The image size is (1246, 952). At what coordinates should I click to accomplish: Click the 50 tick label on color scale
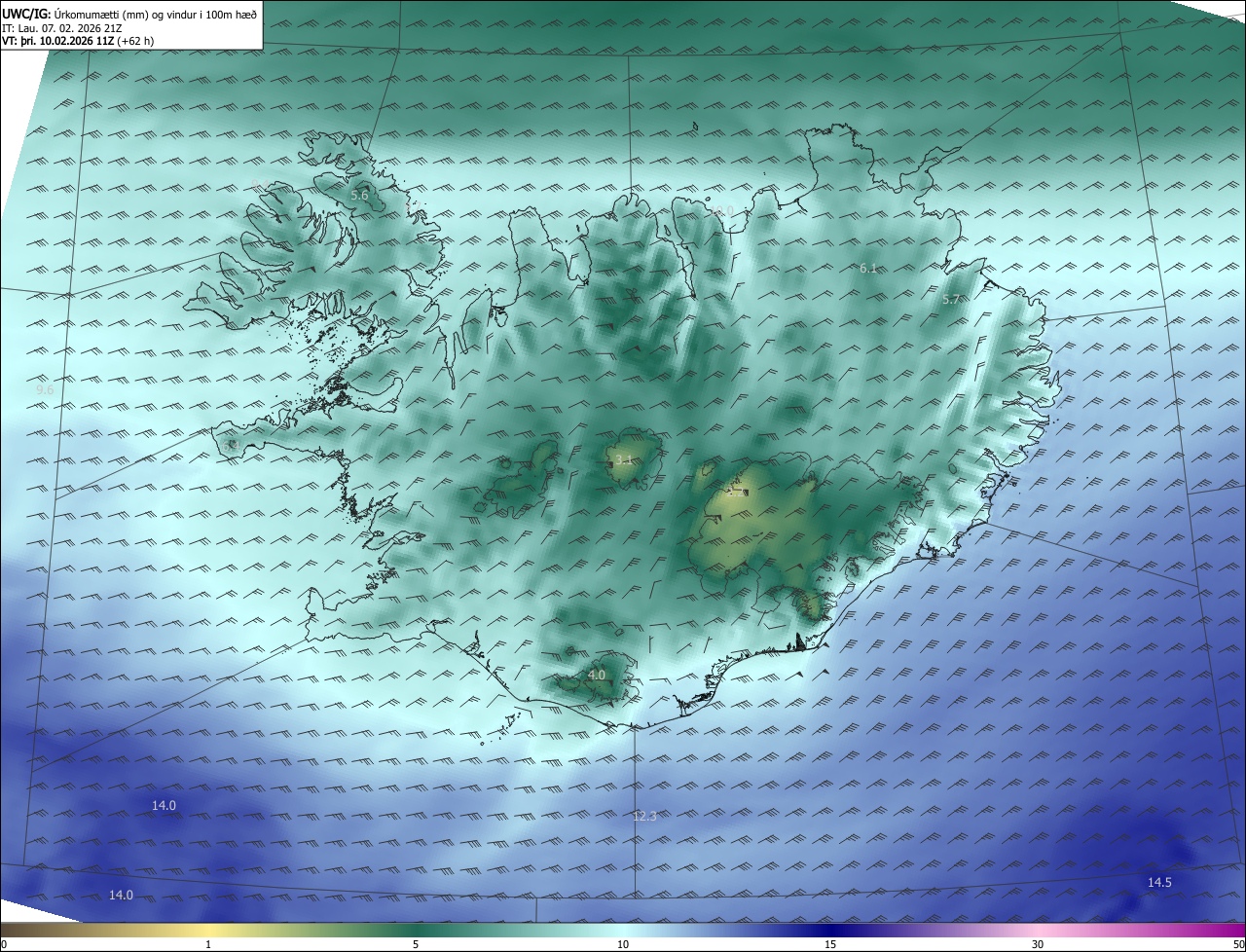point(1238,944)
